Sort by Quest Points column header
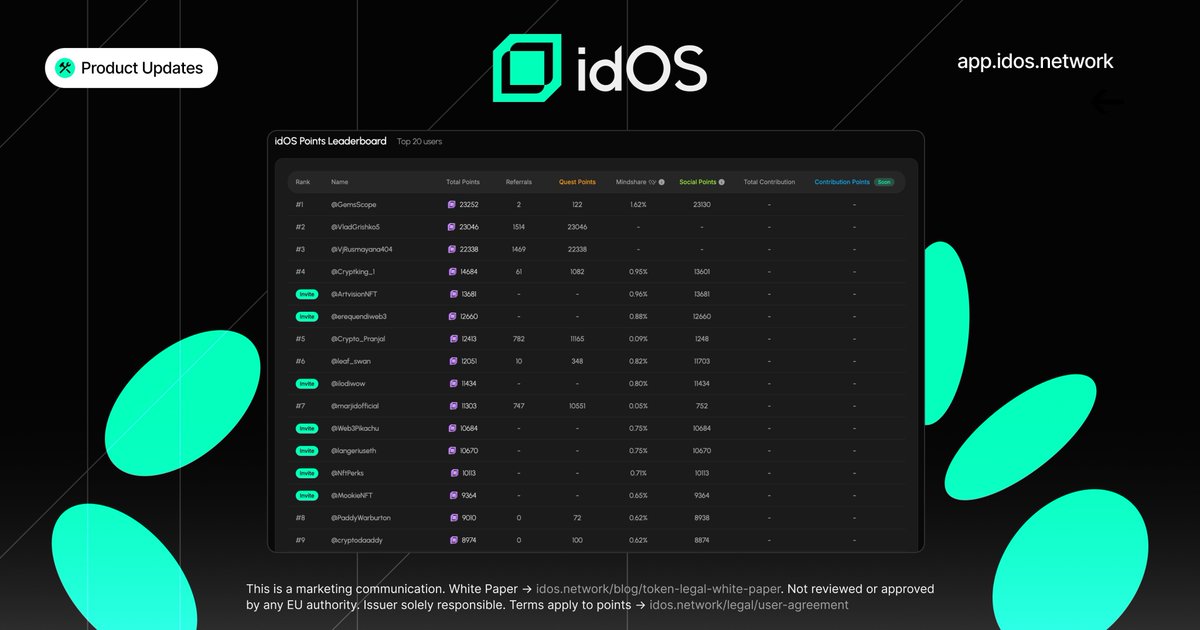This screenshot has width=1200, height=630. (x=577, y=182)
